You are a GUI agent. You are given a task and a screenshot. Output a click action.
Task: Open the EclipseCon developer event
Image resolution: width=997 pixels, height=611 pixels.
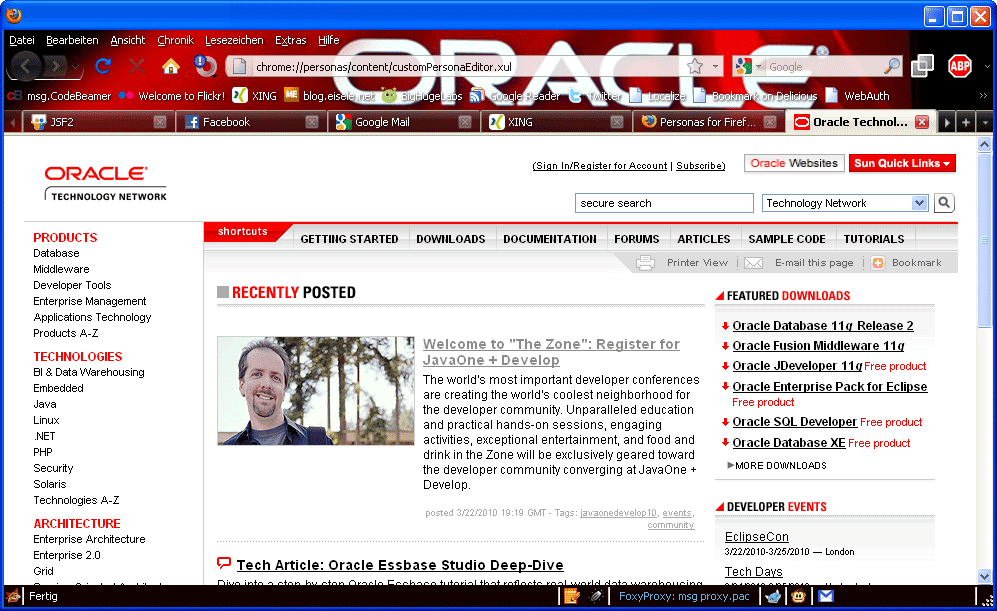[x=757, y=537]
